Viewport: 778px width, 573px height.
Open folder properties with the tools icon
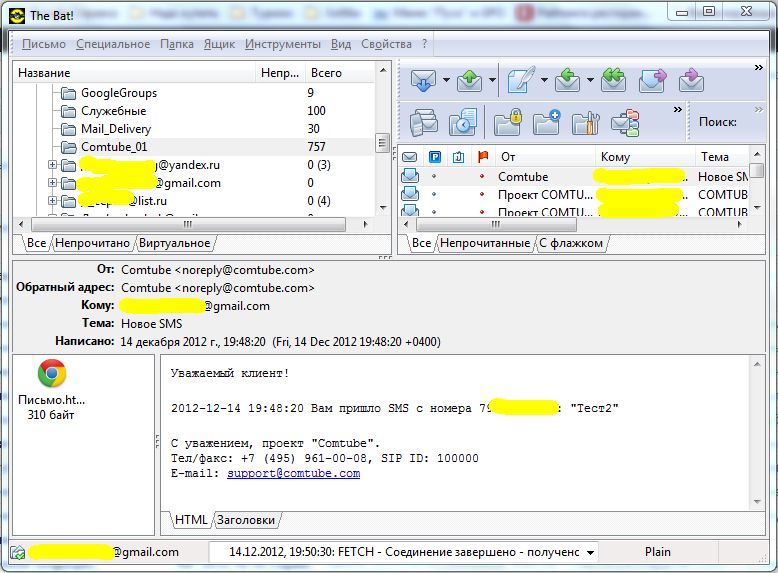(586, 122)
